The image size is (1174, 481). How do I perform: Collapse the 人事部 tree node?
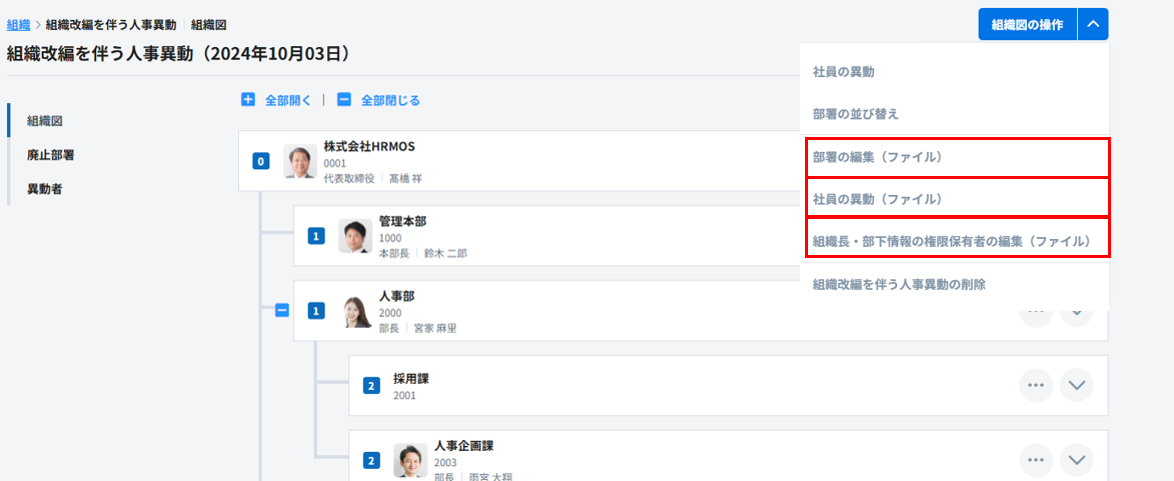pos(282,311)
